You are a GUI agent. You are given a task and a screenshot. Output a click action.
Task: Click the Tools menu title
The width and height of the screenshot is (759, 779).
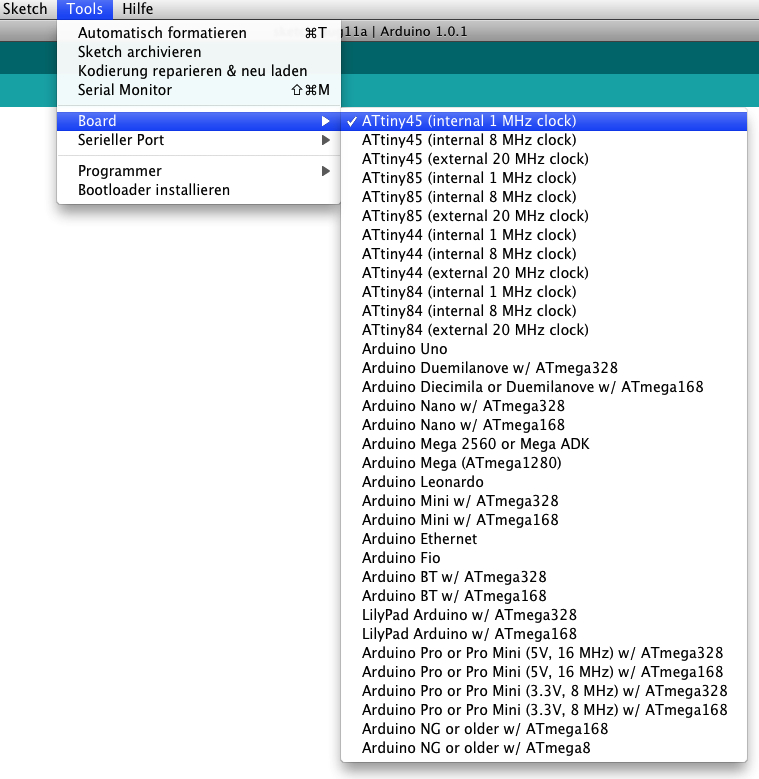85,9
